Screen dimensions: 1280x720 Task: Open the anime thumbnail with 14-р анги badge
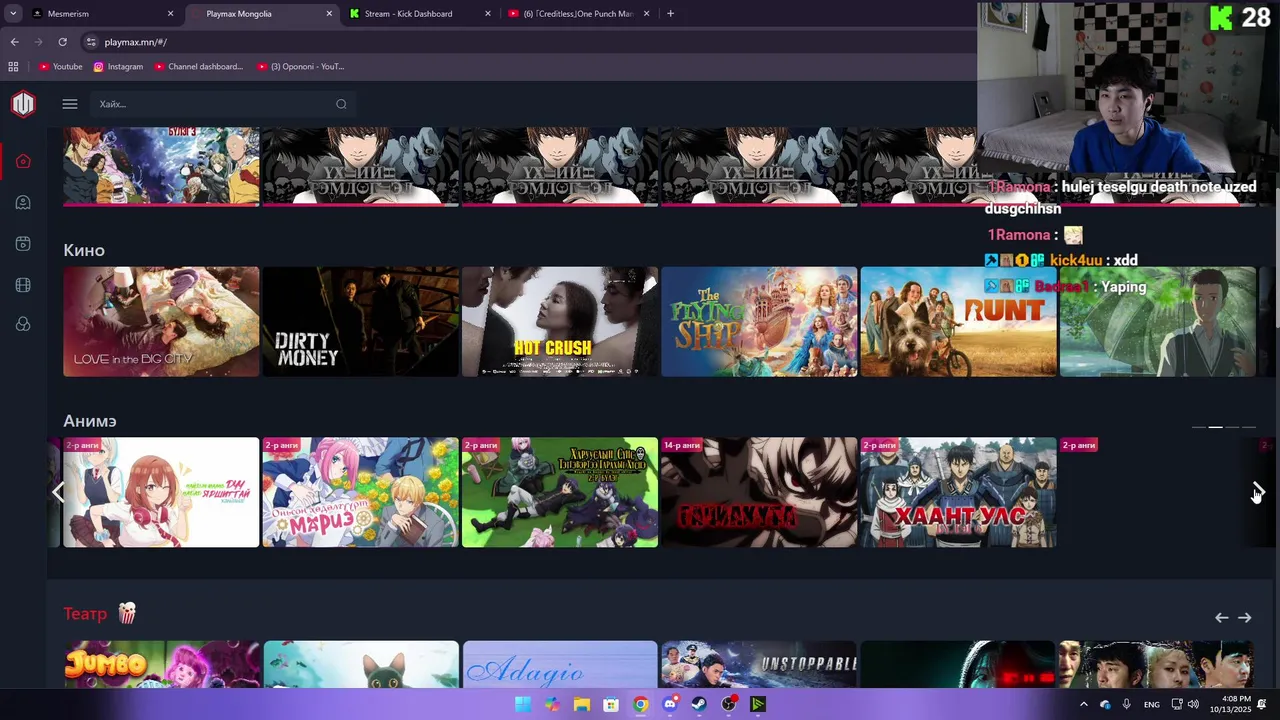759,492
